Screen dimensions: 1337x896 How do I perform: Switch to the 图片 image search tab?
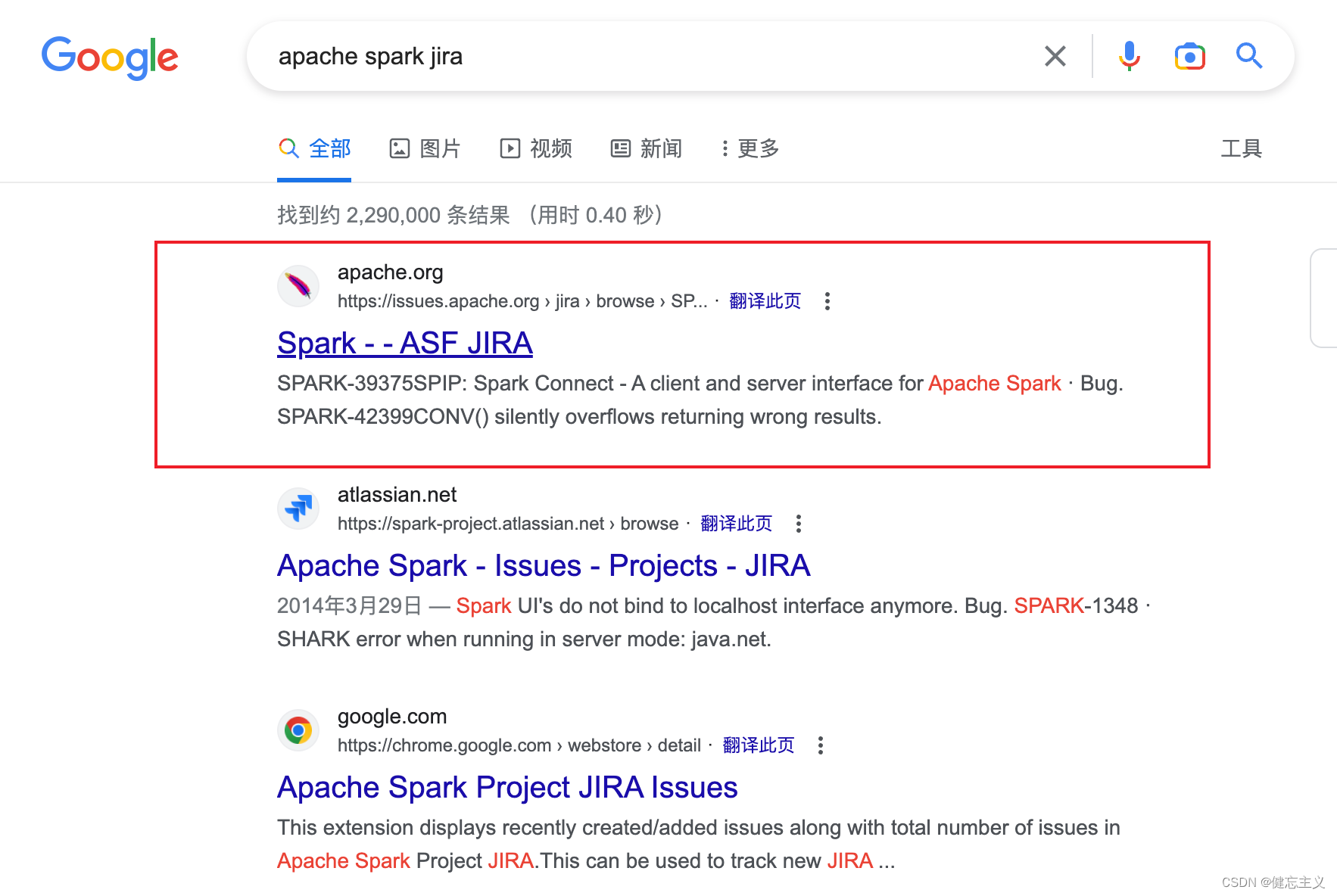pyautogui.click(x=425, y=148)
